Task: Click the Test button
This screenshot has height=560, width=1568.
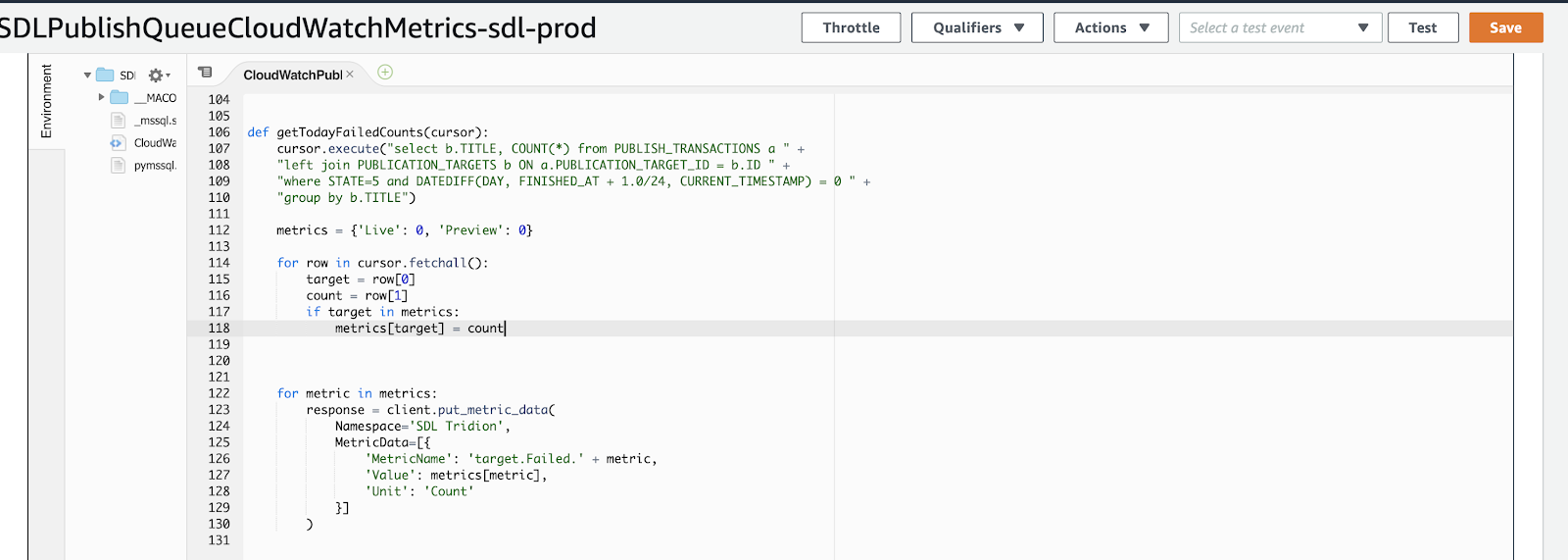Action: pos(1422,27)
